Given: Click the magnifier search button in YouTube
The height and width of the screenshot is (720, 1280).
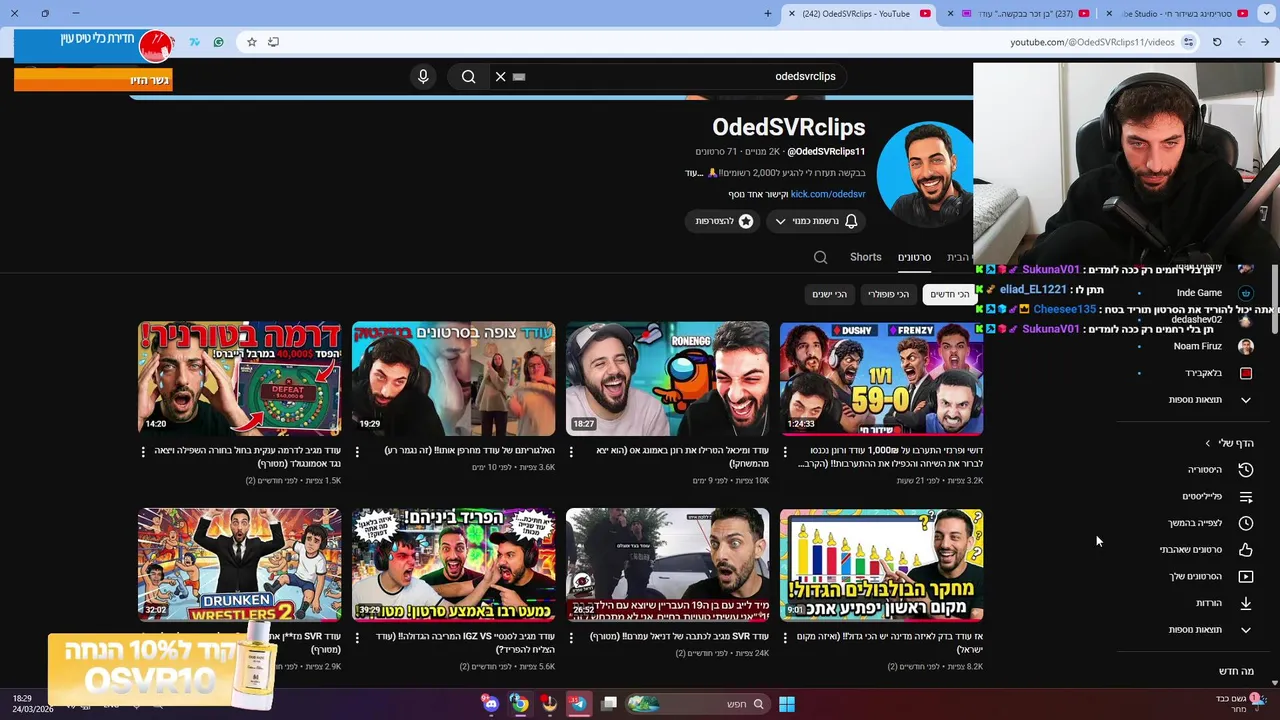Looking at the screenshot, I should pos(468,76).
